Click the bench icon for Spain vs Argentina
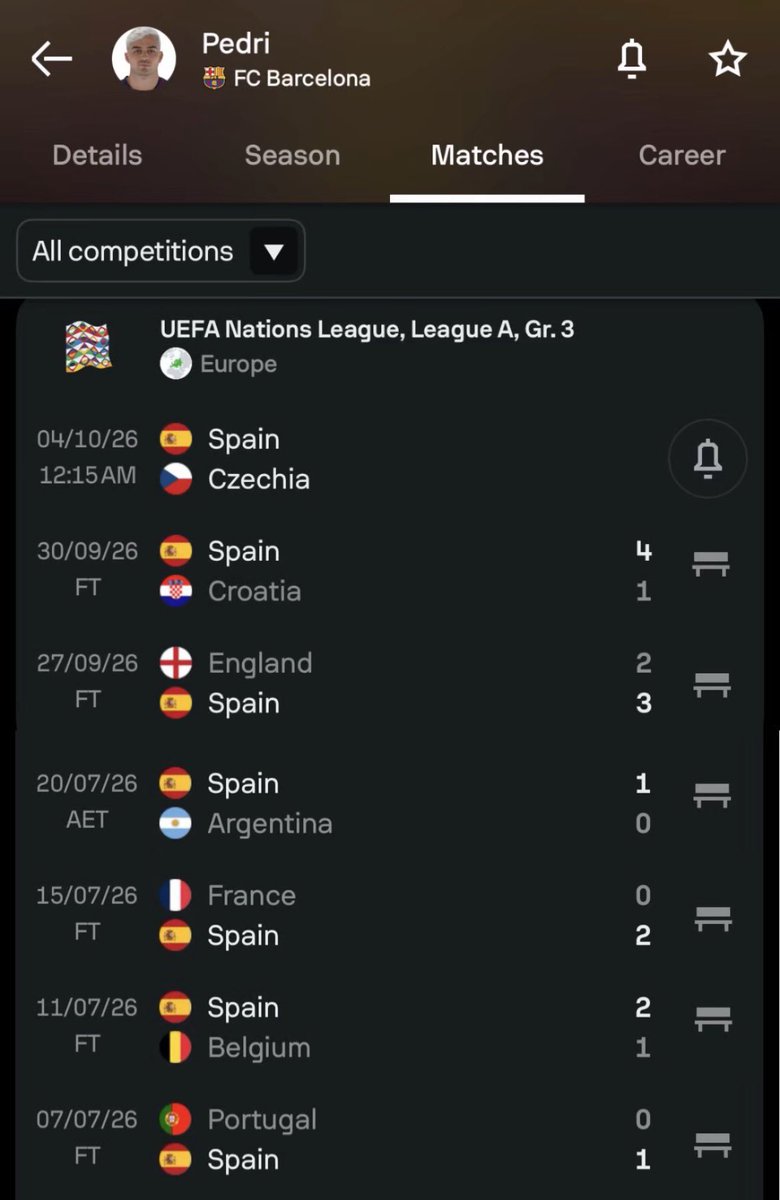This screenshot has height=1200, width=780. pyautogui.click(x=711, y=796)
